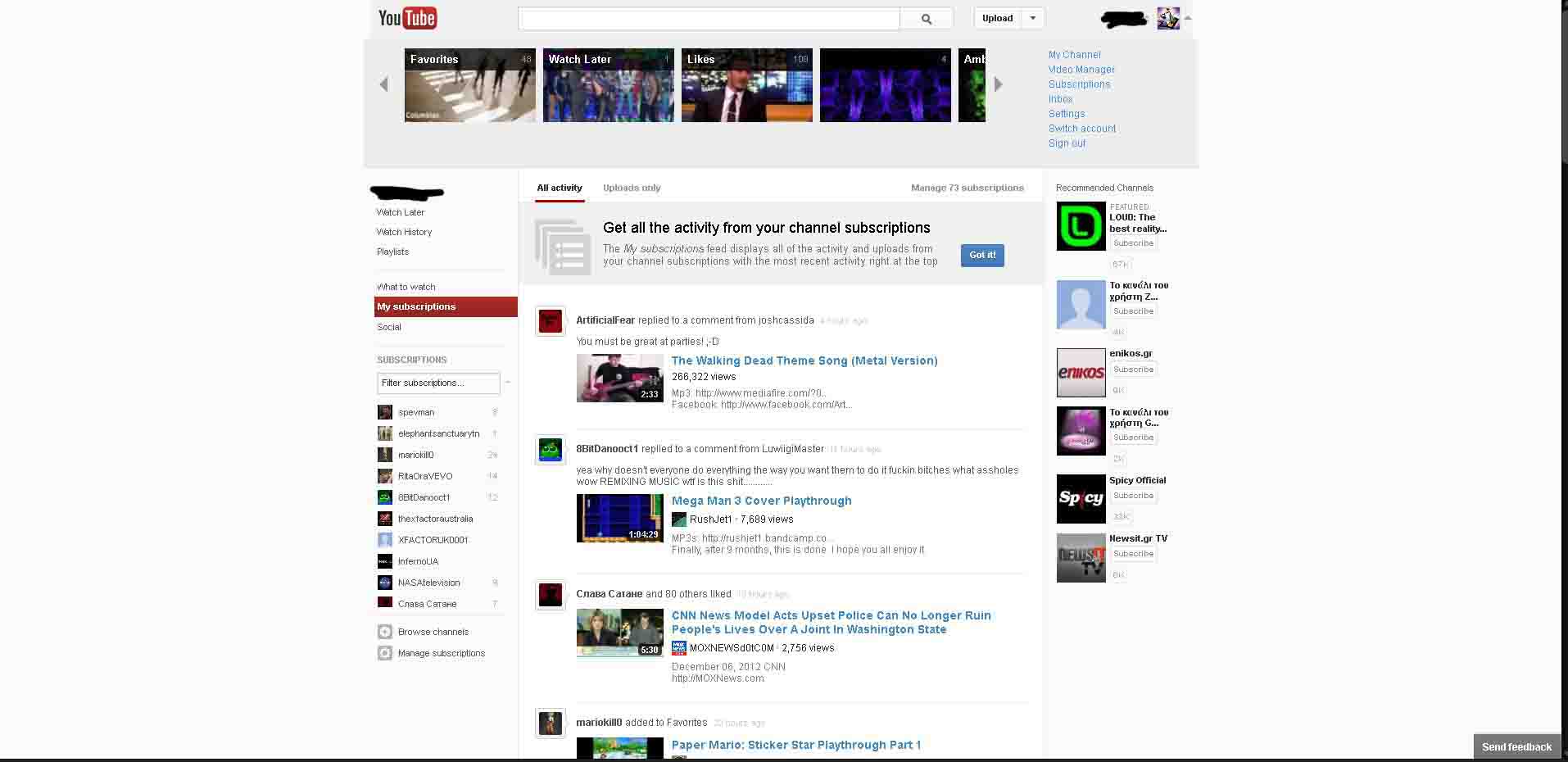Open the Upload dropdown arrow
Screen dimensions: 1568x762
coord(1033,18)
